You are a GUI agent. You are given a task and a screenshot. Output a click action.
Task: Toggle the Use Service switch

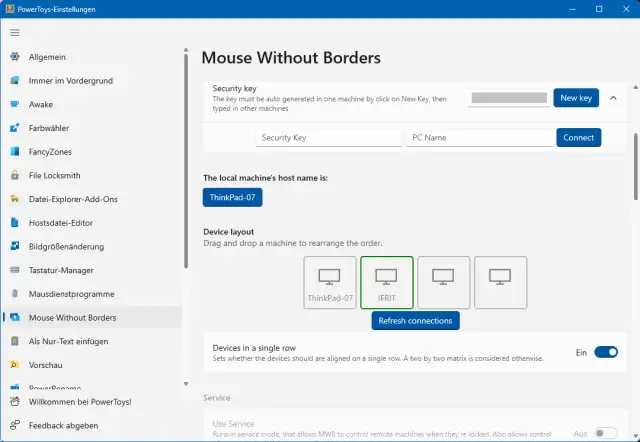coord(606,432)
